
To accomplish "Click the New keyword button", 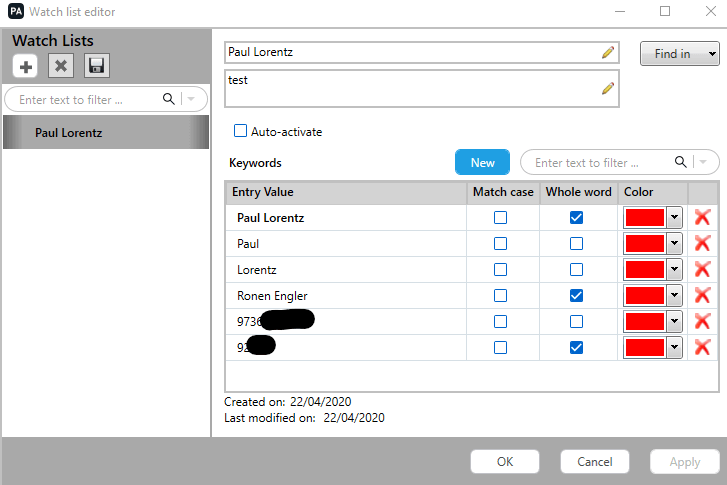I will [482, 162].
